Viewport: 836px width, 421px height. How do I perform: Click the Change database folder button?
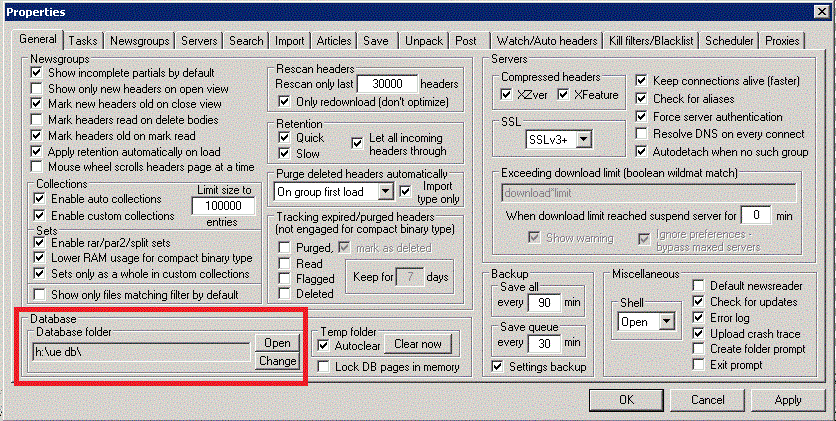point(277,361)
